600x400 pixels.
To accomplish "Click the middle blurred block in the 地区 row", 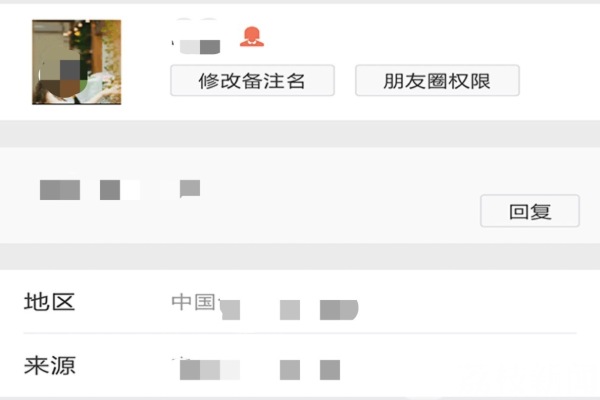I will click(290, 310).
